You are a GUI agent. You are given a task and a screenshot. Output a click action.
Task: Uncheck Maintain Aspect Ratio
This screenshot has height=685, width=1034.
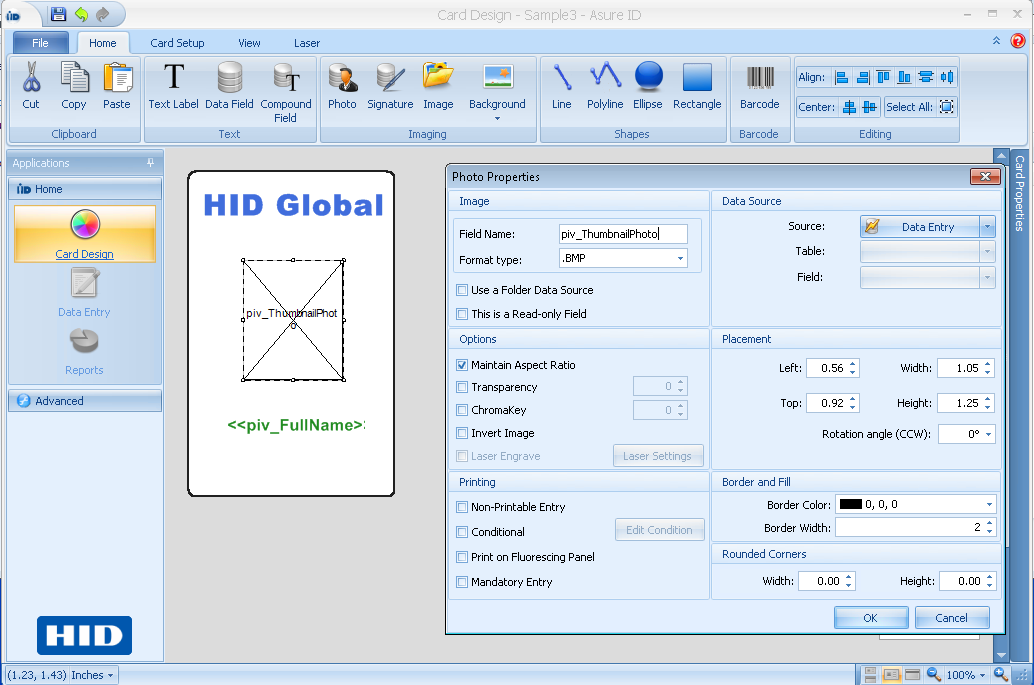(462, 364)
